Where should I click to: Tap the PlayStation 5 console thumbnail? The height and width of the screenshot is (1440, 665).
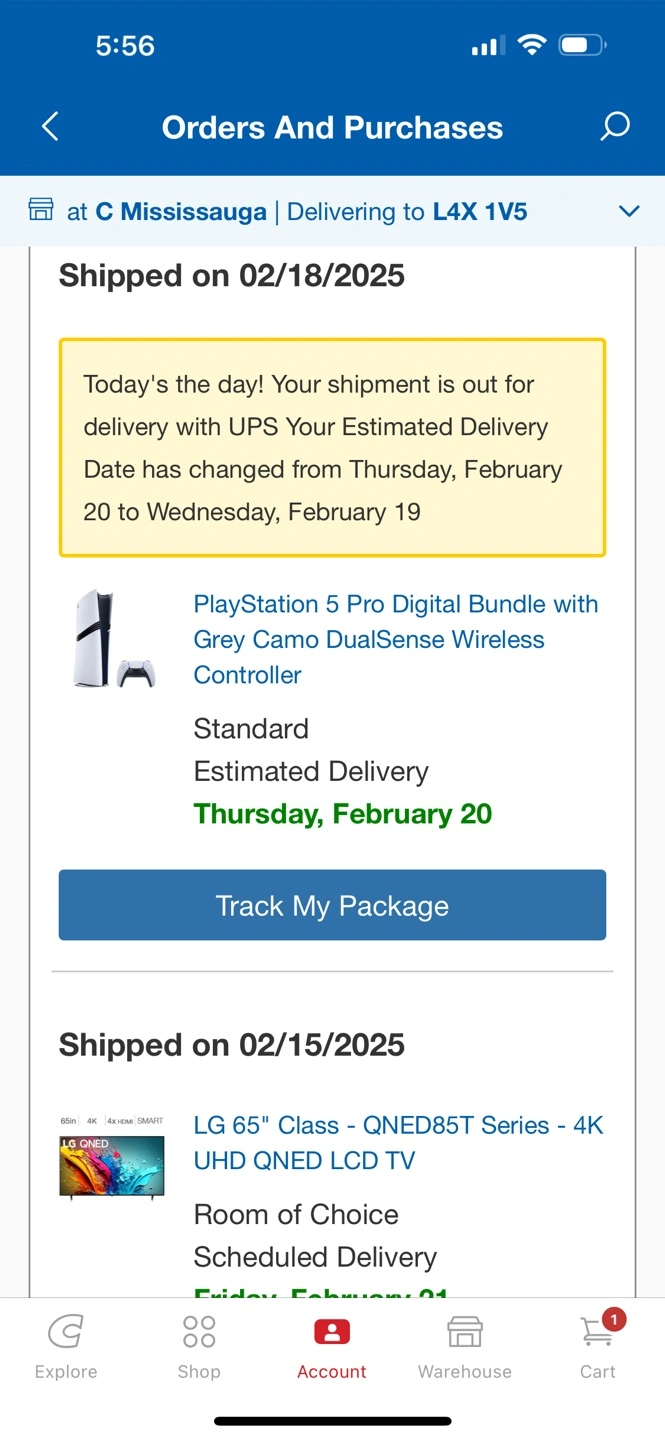coord(113,639)
